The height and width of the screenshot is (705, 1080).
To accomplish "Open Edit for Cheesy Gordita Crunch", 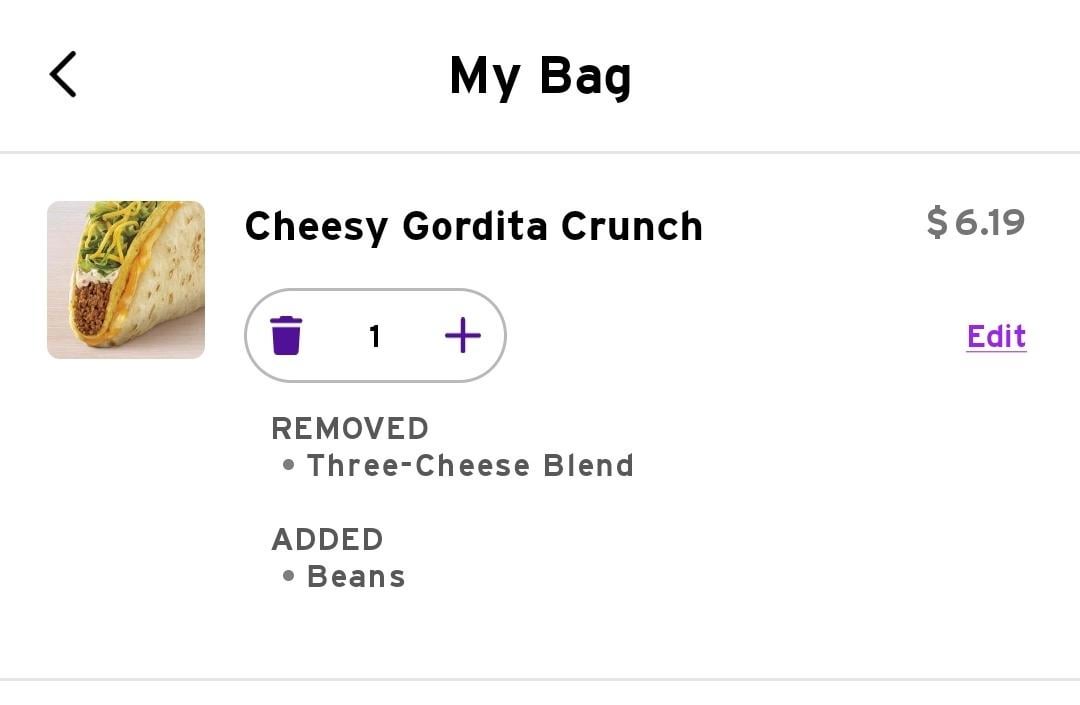I will point(996,336).
